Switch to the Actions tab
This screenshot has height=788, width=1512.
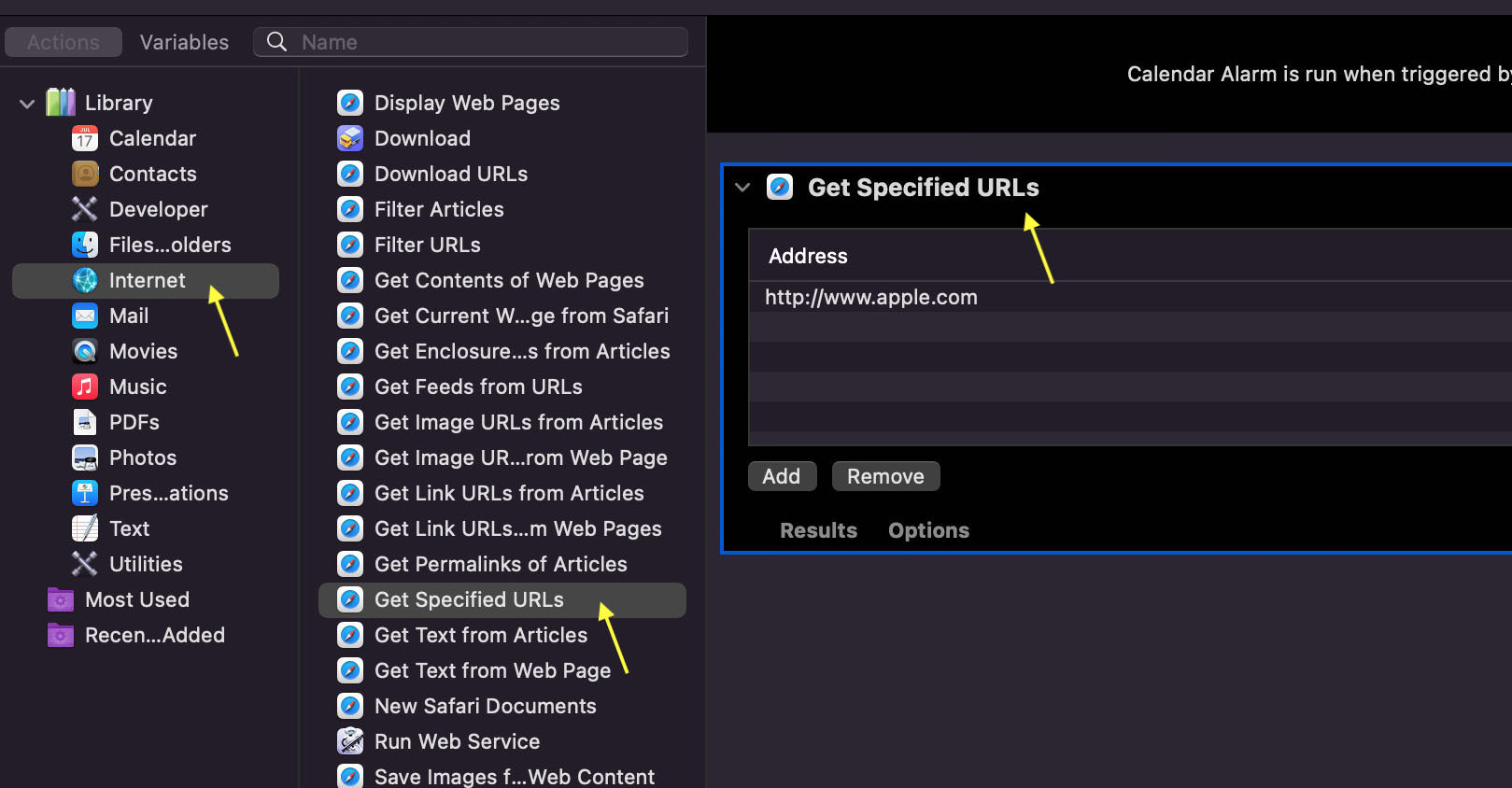click(64, 42)
